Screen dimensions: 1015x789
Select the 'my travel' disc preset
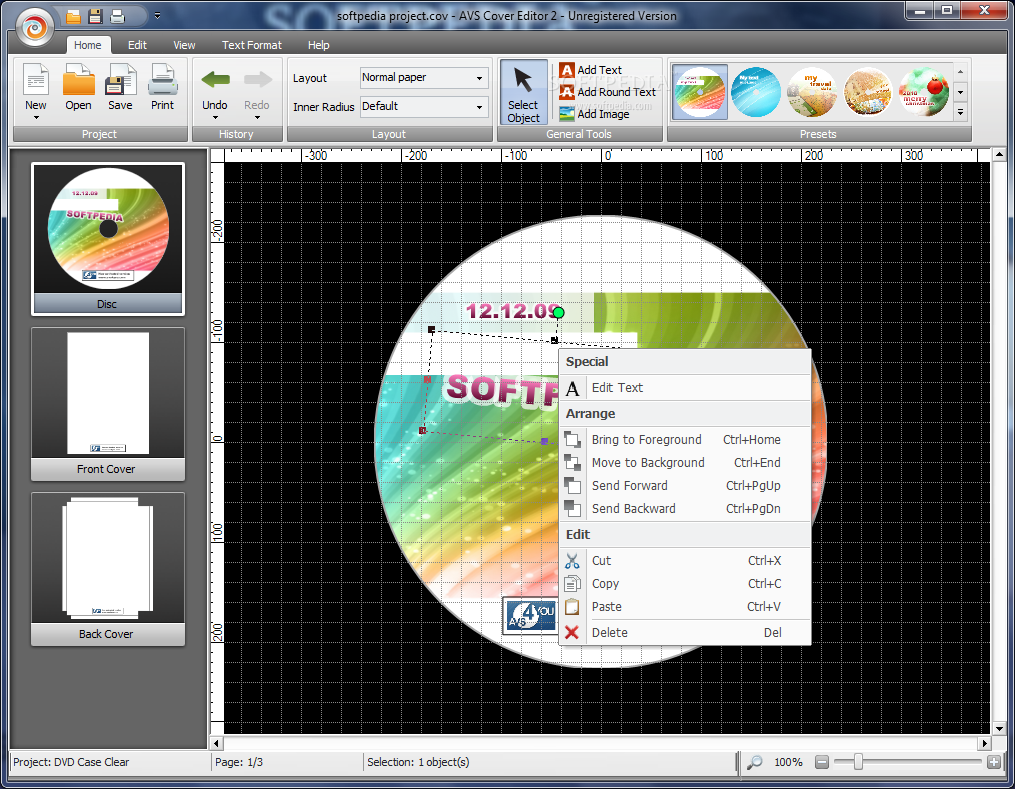(812, 92)
